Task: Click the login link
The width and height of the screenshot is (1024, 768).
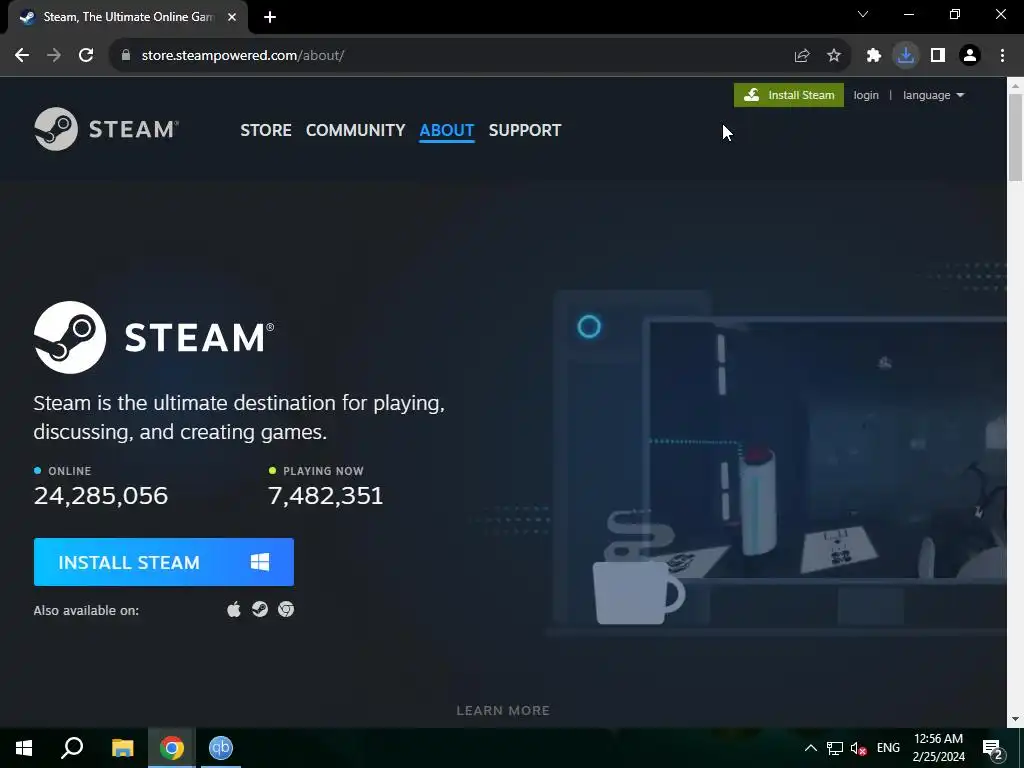Action: click(x=866, y=95)
